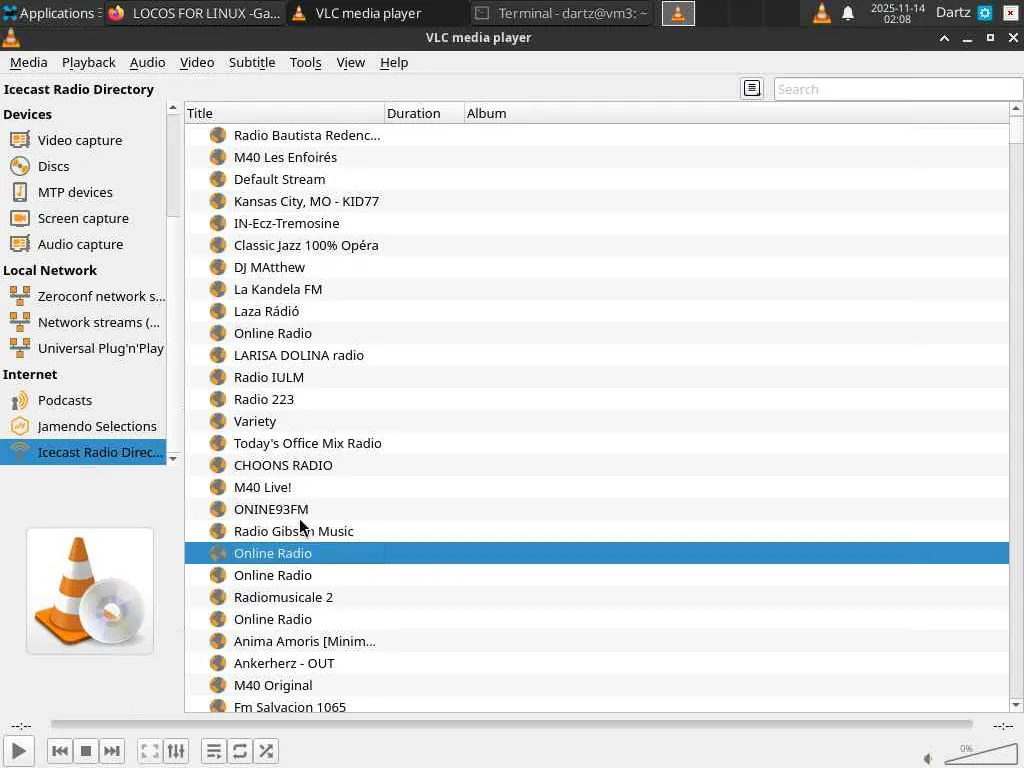Screen dimensions: 1024x768
Task: Open the Video menu
Action: 197,63
